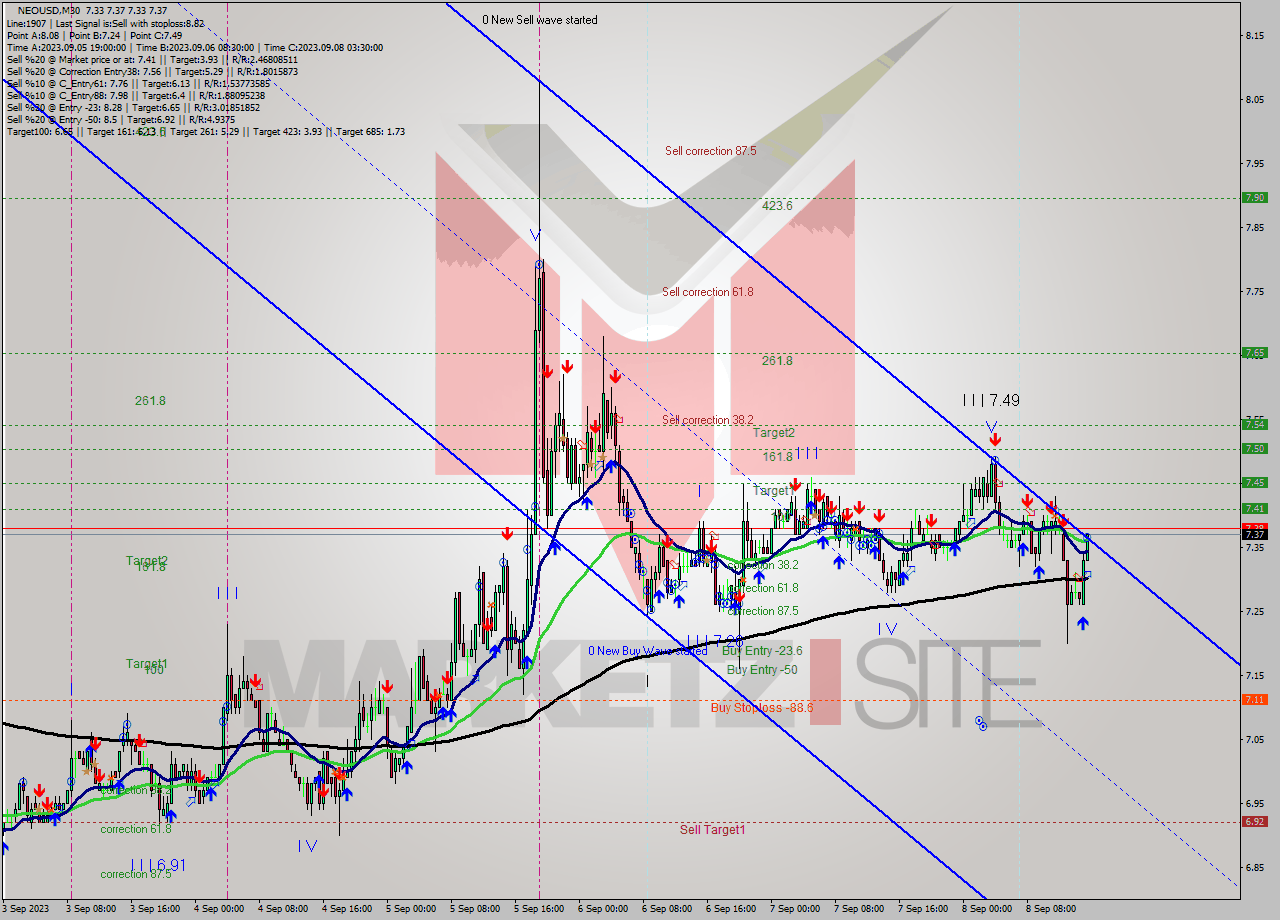Image resolution: width=1280 pixels, height=920 pixels.
Task: Click the '8 Sep 08:00' time axis label
Action: [x=1051, y=910]
